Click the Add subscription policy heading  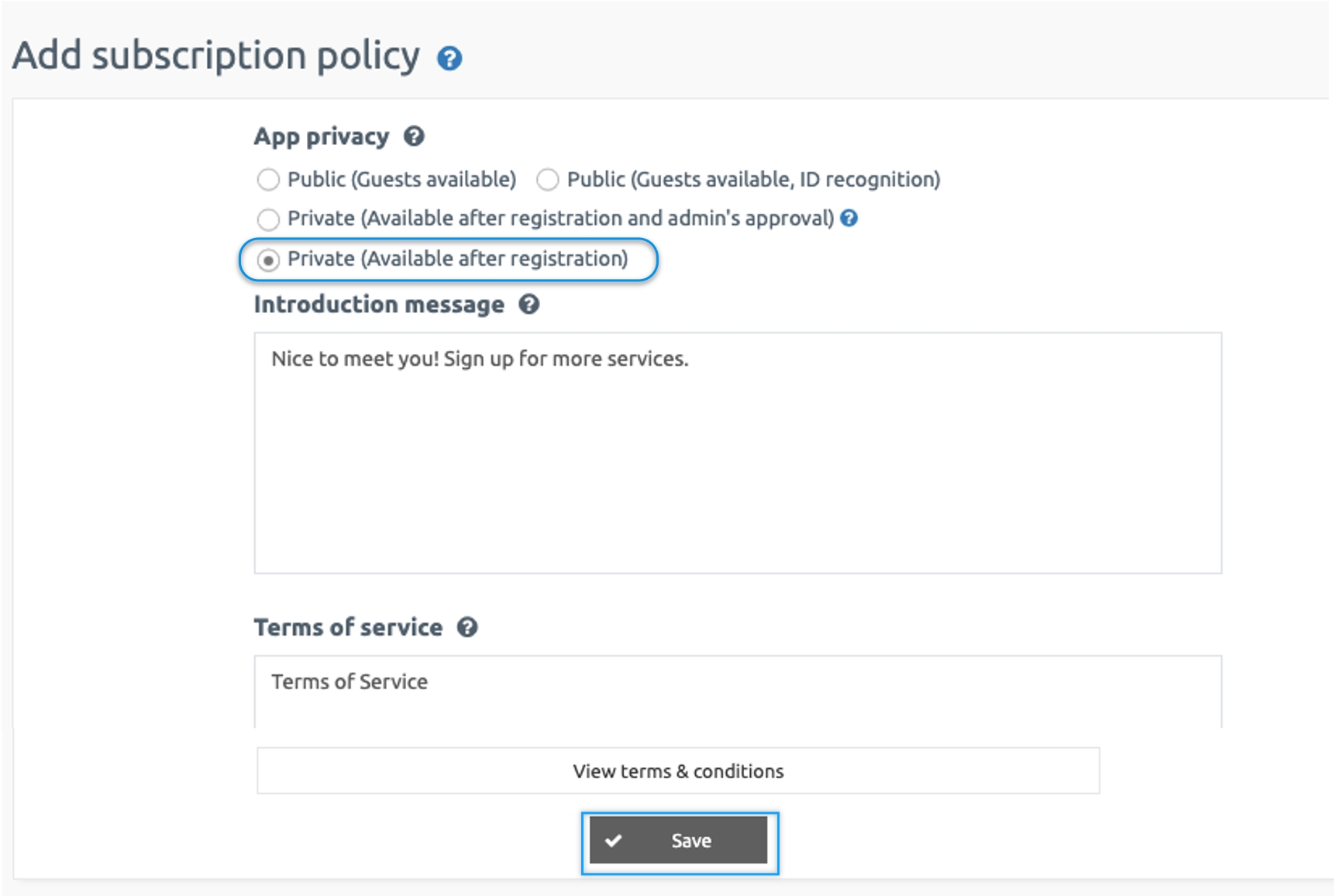coord(216,56)
